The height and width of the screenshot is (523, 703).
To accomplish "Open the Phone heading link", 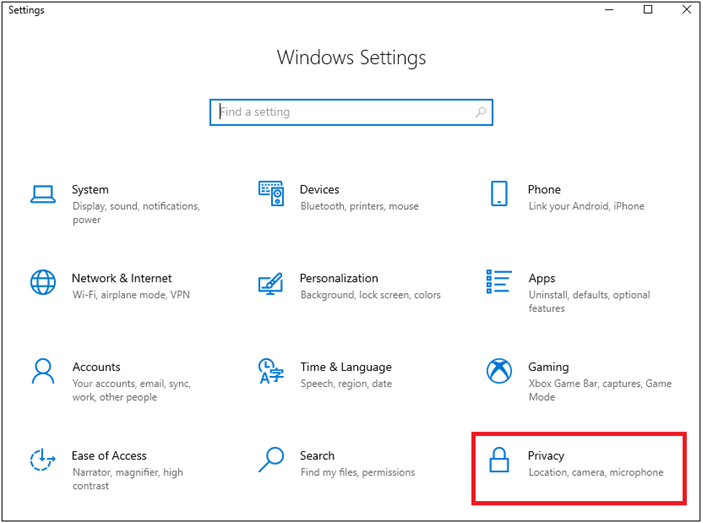I will pos(544,190).
